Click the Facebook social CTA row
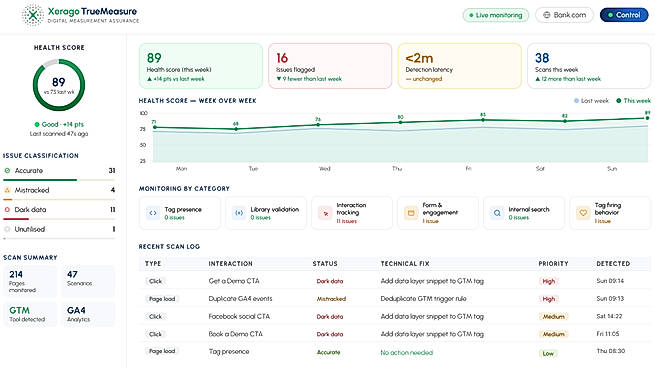 [395, 317]
